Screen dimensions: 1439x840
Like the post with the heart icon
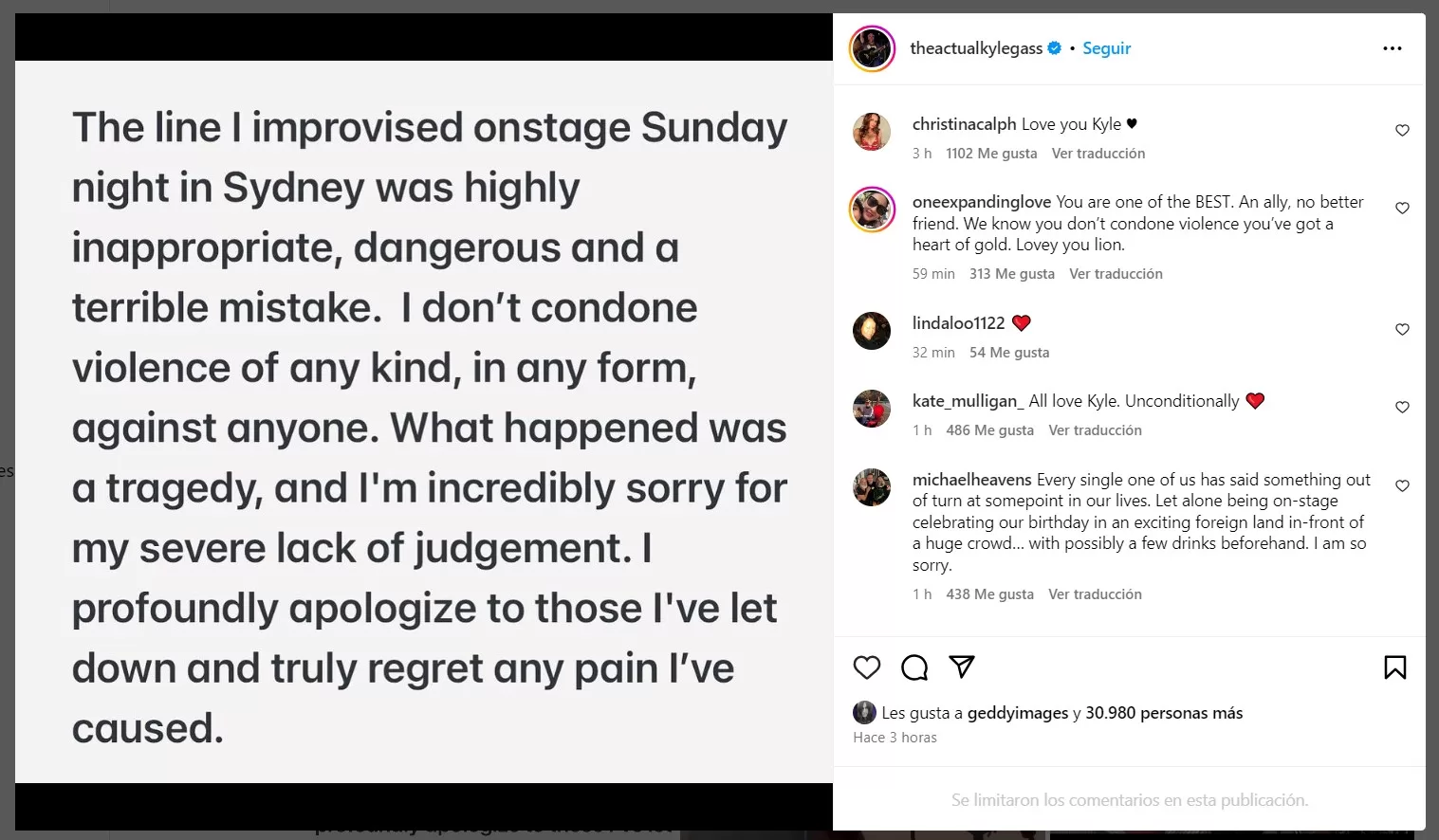pos(867,667)
